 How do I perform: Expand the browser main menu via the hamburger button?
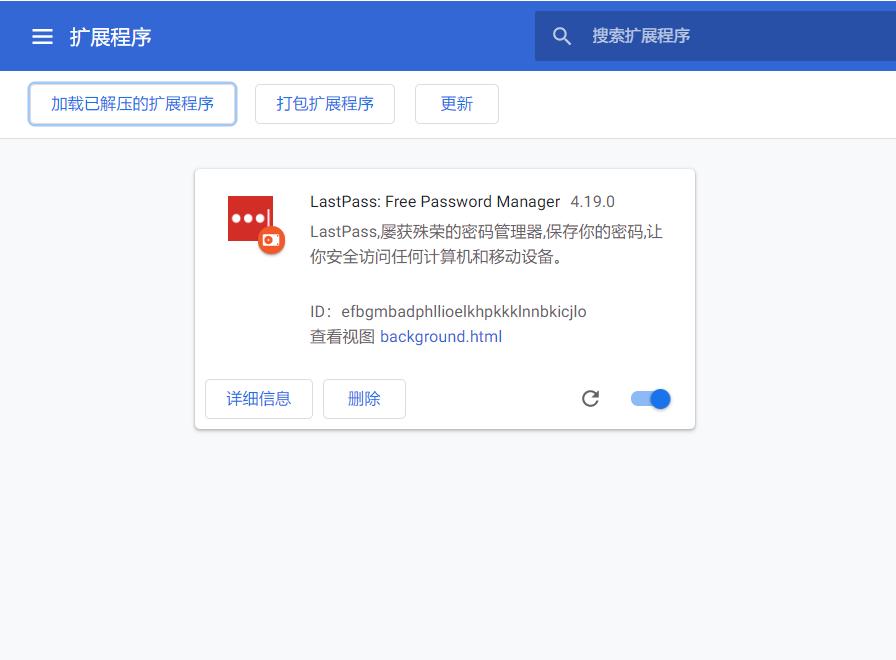42,36
